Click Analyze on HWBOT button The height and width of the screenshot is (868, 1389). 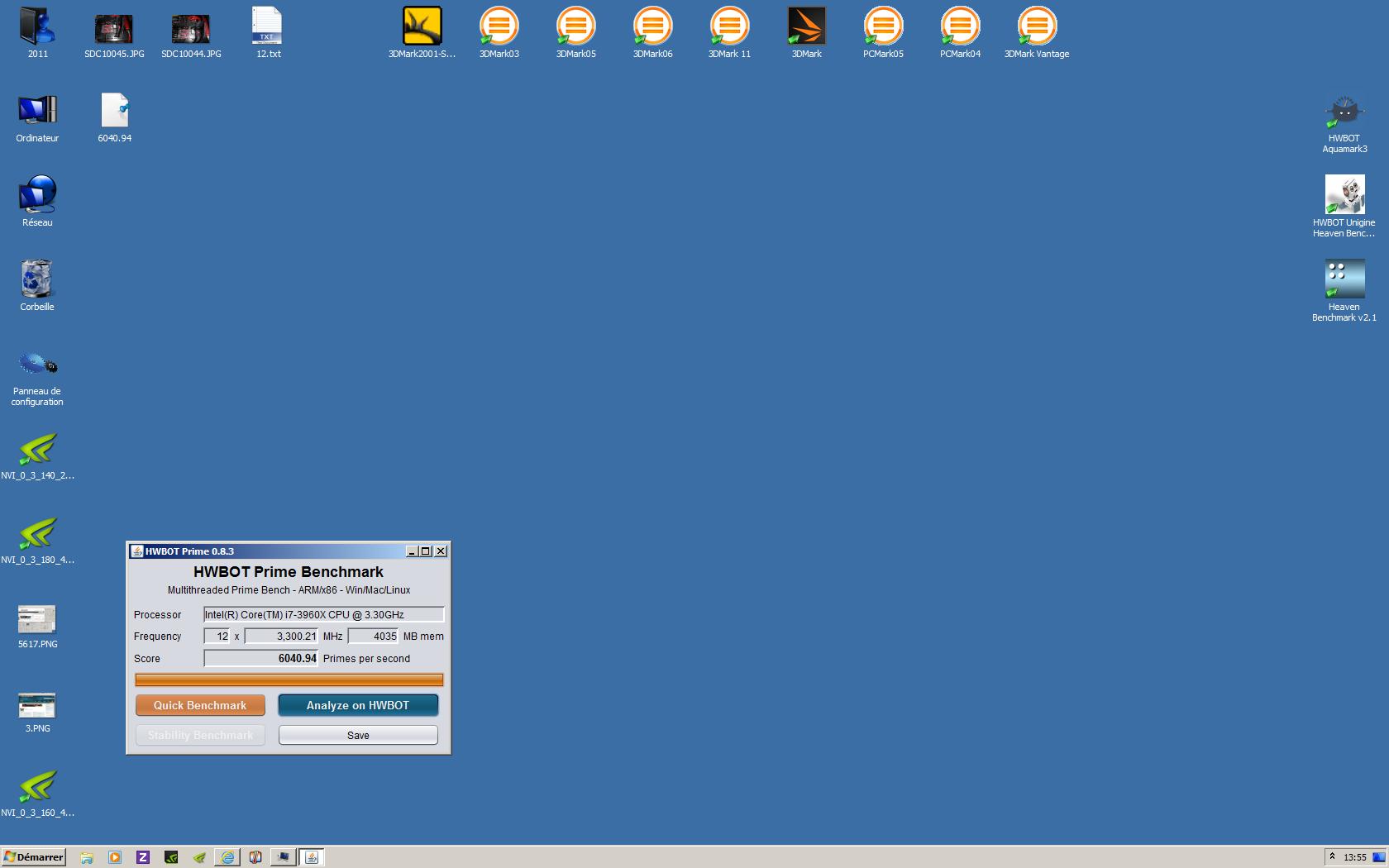pos(358,705)
